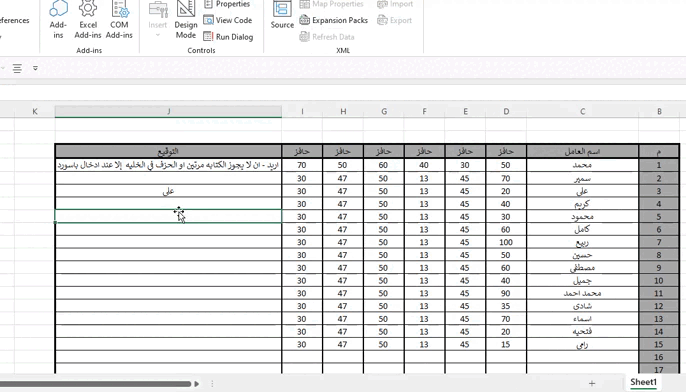The height and width of the screenshot is (392, 686).
Task: Select column F header
Action: [x=424, y=112]
